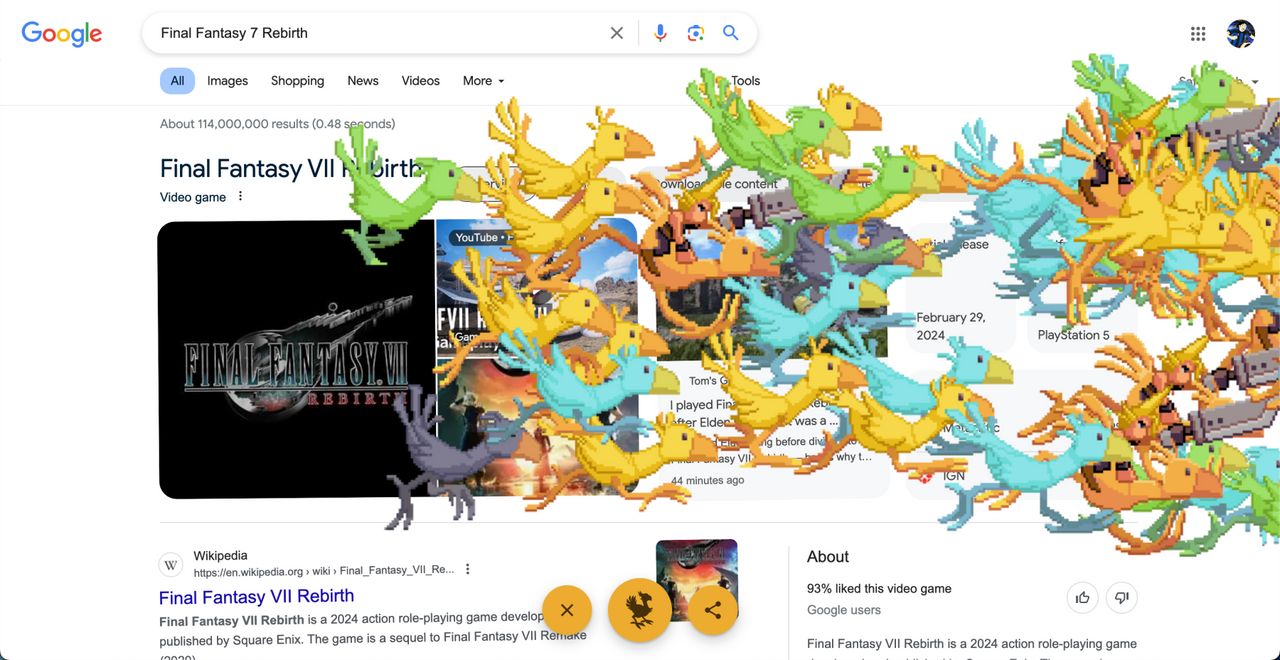This screenshot has height=660, width=1280.
Task: Share the Chocobo easter egg
Action: pyautogui.click(x=713, y=610)
